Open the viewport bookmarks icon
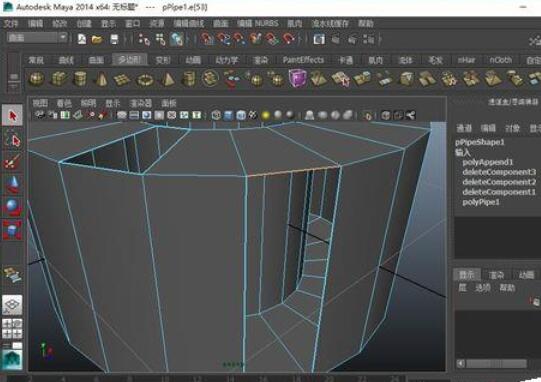The width and height of the screenshot is (541, 382). (65, 115)
